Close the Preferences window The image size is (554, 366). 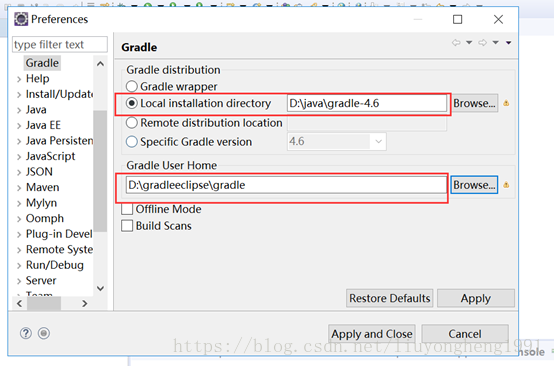(498, 19)
